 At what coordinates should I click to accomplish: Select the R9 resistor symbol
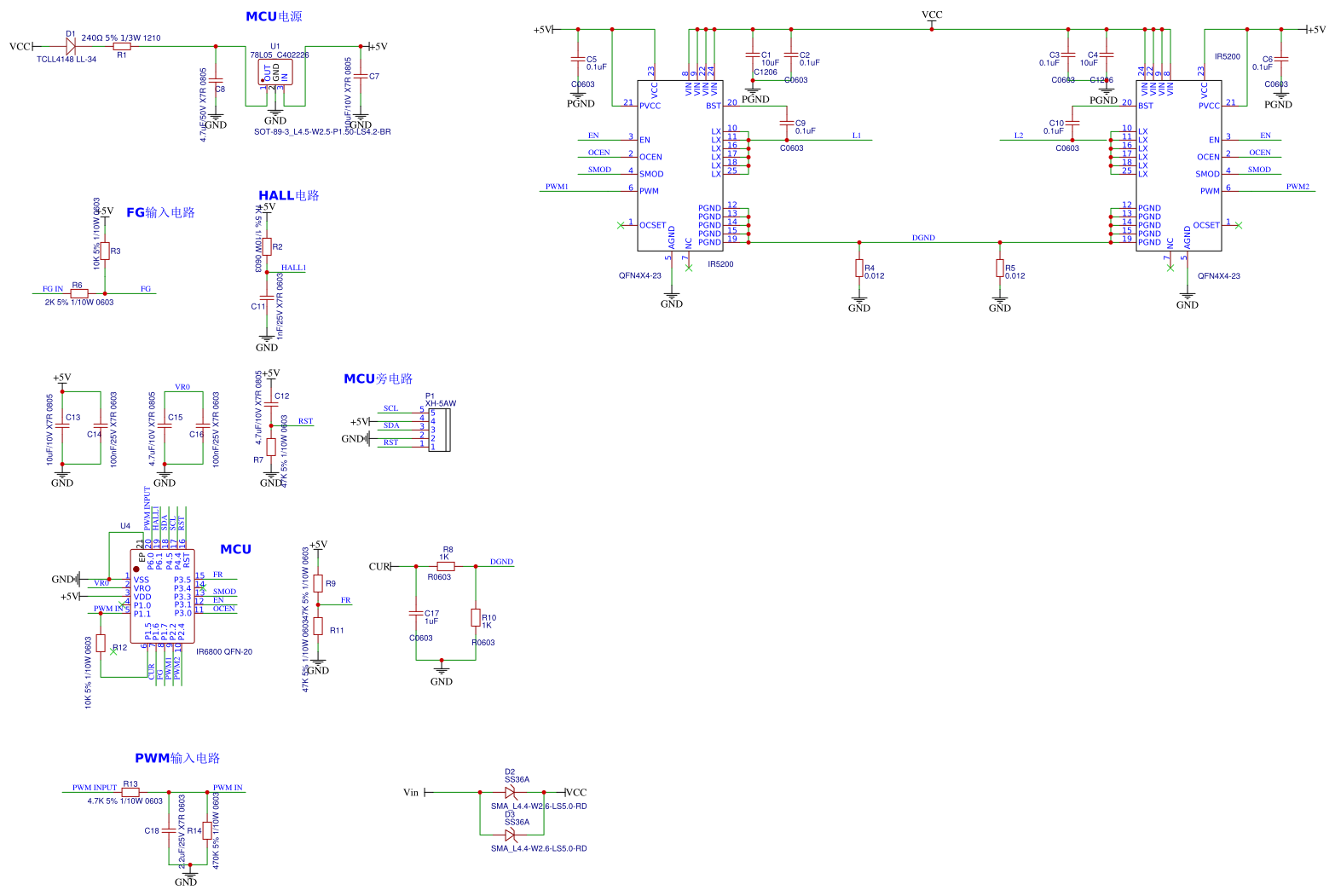pyautogui.click(x=318, y=584)
